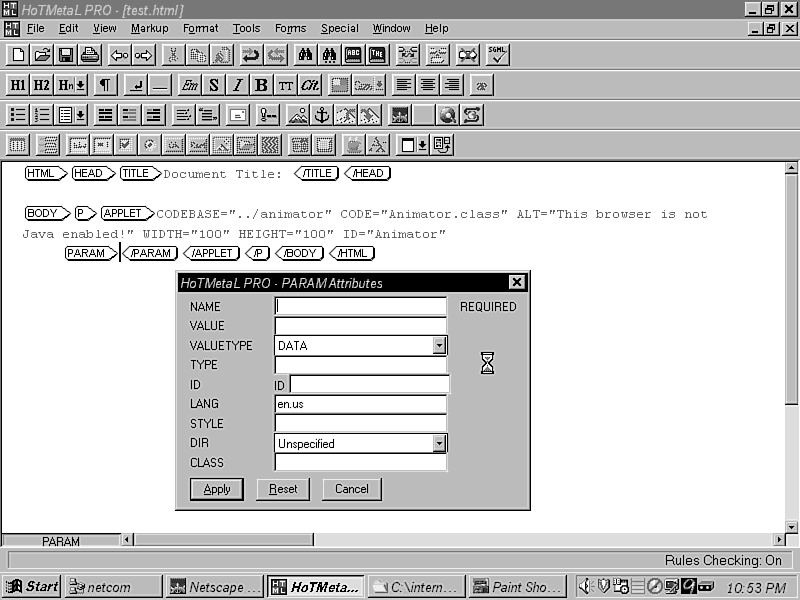Expand the VALUETYPE combo box

tap(439, 345)
